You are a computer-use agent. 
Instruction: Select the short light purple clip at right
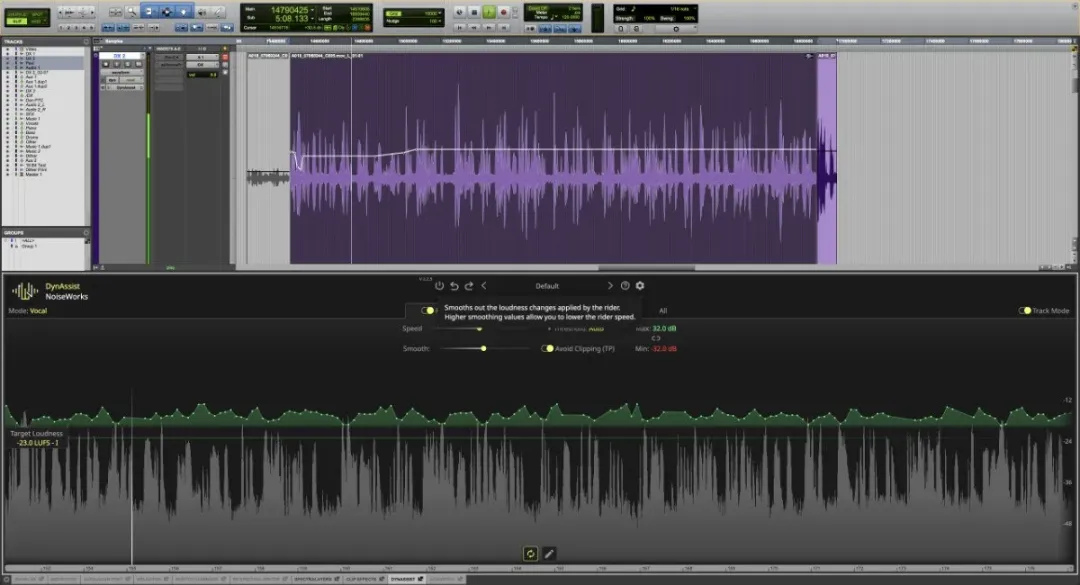pyautogui.click(x=827, y=158)
